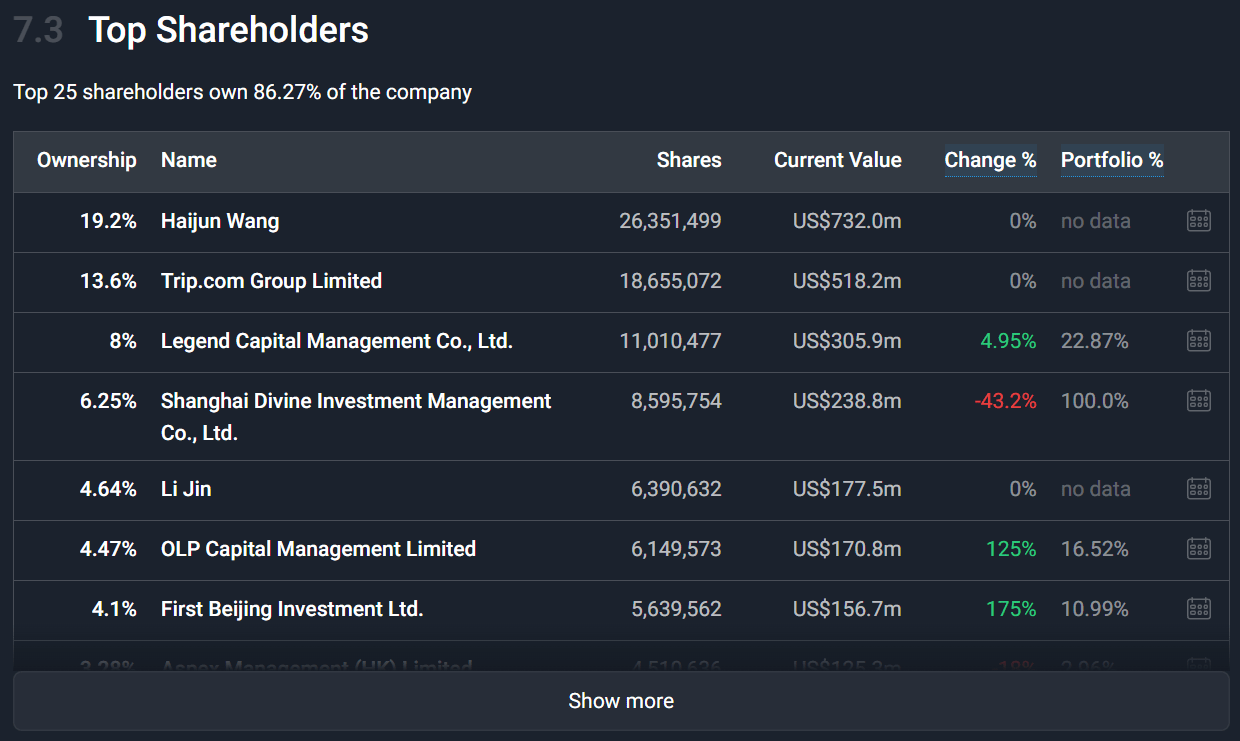Click the 4.47% ownership value
1240x741 pixels.
point(108,549)
